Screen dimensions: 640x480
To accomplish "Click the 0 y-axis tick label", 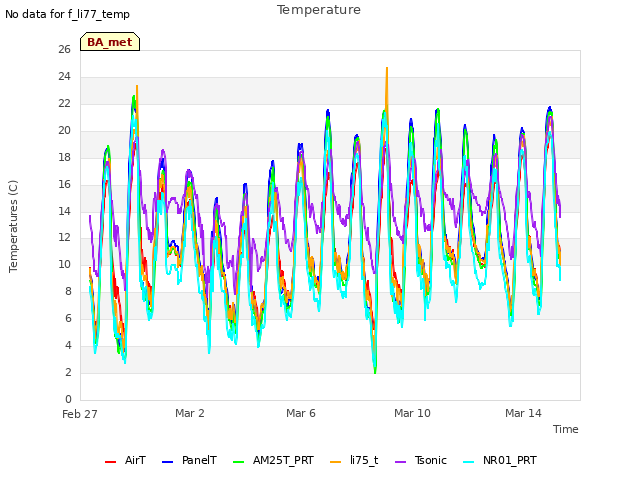I will click(68, 399).
